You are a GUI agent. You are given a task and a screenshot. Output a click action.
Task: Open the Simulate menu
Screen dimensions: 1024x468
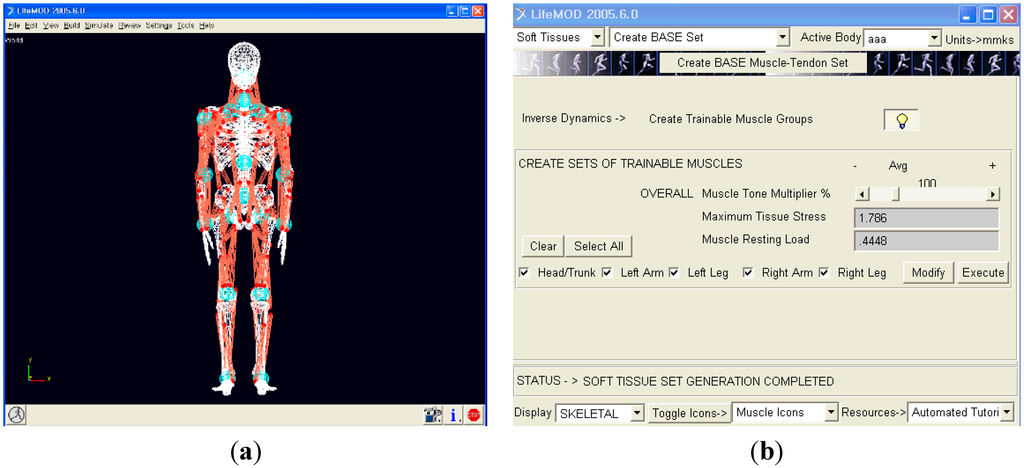99,25
